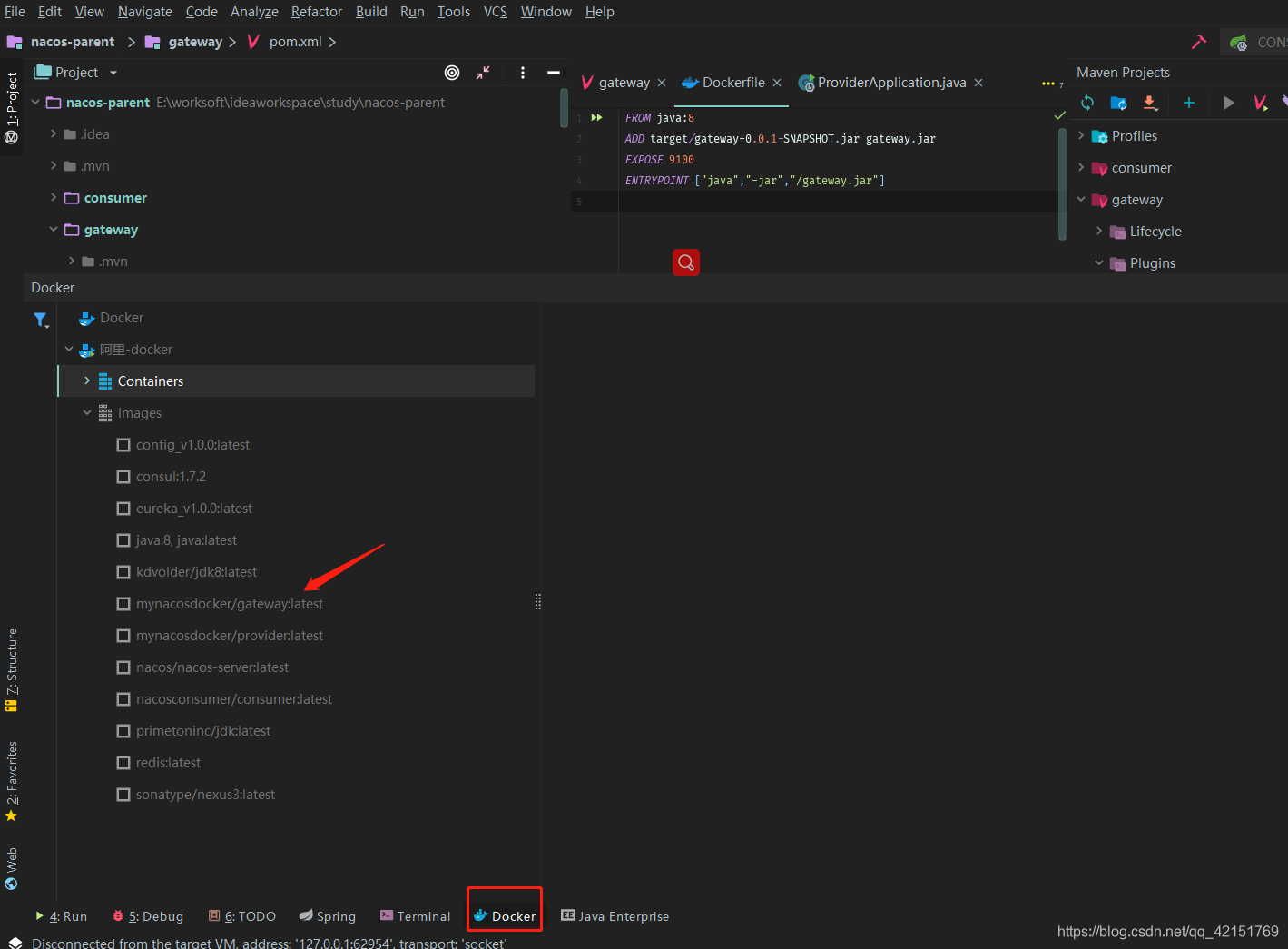Expand Maven Lifecycle node under gateway
The image size is (1288, 949).
[x=1099, y=231]
